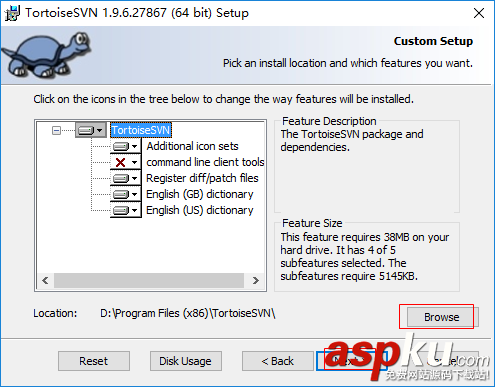Select command line client tools feature
Image resolution: width=495 pixels, height=387 pixels.
tap(205, 162)
